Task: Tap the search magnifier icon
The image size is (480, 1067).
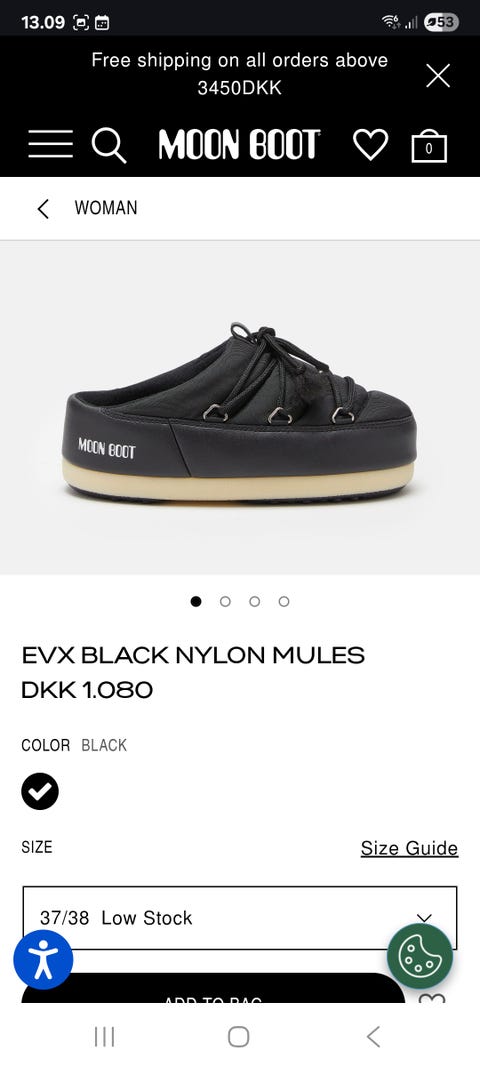Action: pyautogui.click(x=109, y=146)
